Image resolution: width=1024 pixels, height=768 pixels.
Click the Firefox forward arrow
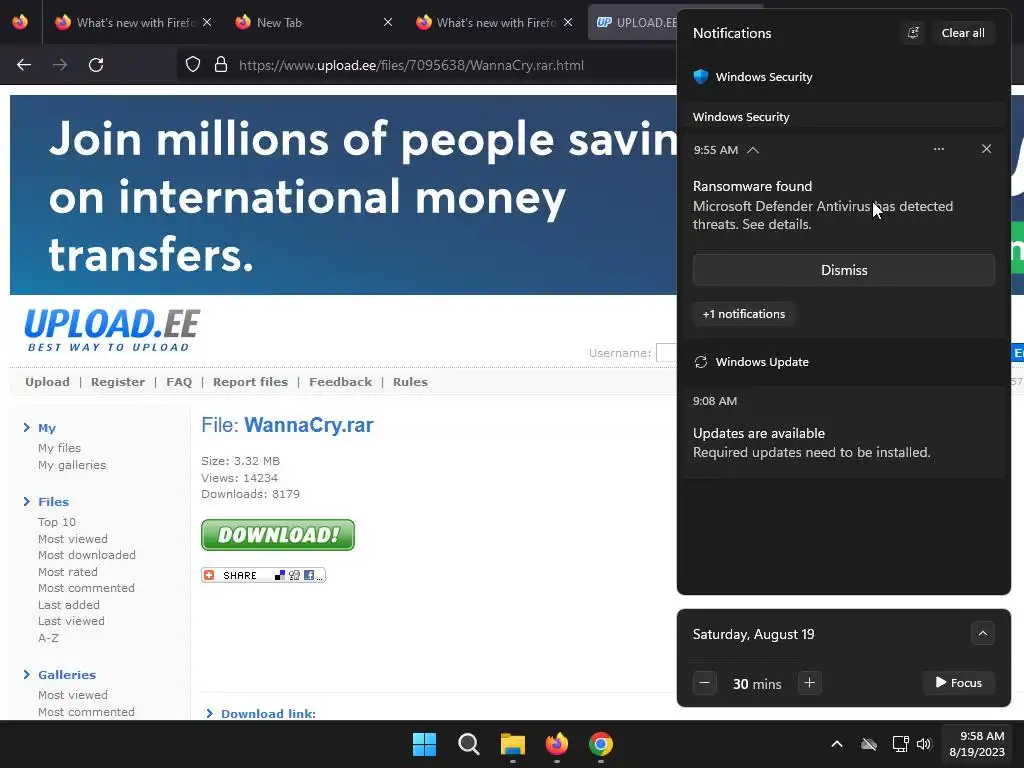coord(59,65)
